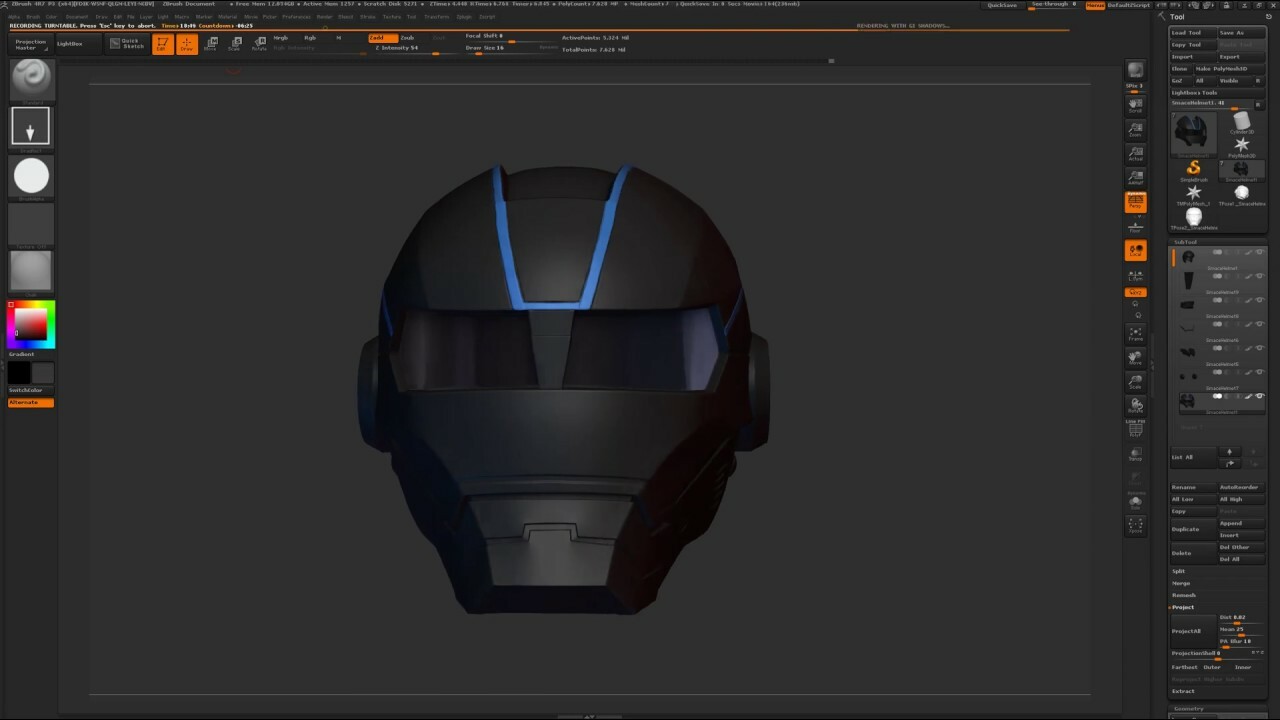Expand the Remesh section
Image resolution: width=1280 pixels, height=720 pixels.
pos(1183,595)
